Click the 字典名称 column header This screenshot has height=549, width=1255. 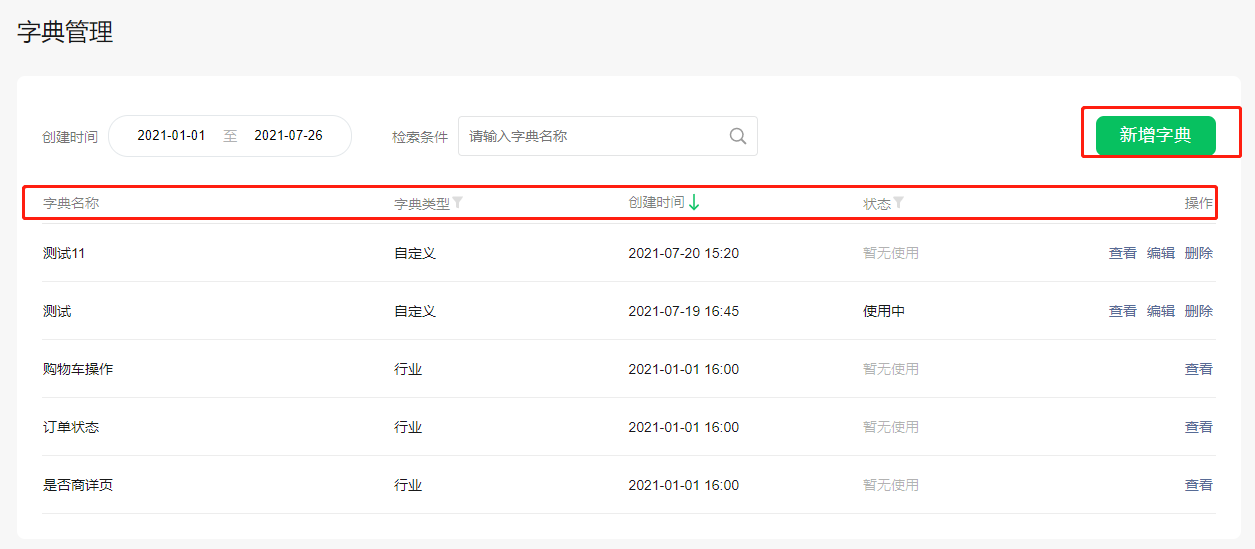pos(71,203)
